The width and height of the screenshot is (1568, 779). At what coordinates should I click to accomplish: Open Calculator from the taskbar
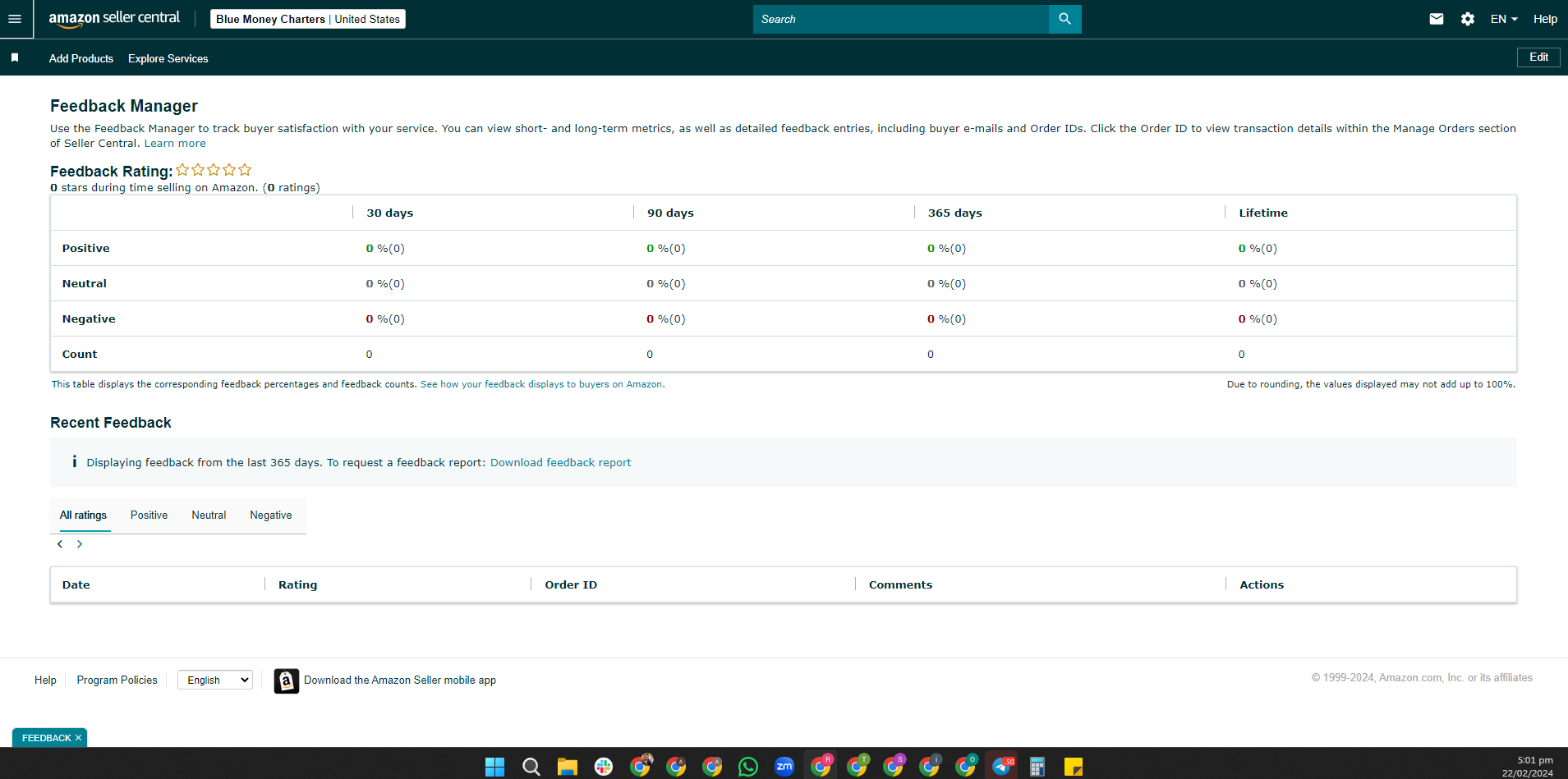click(x=1037, y=767)
